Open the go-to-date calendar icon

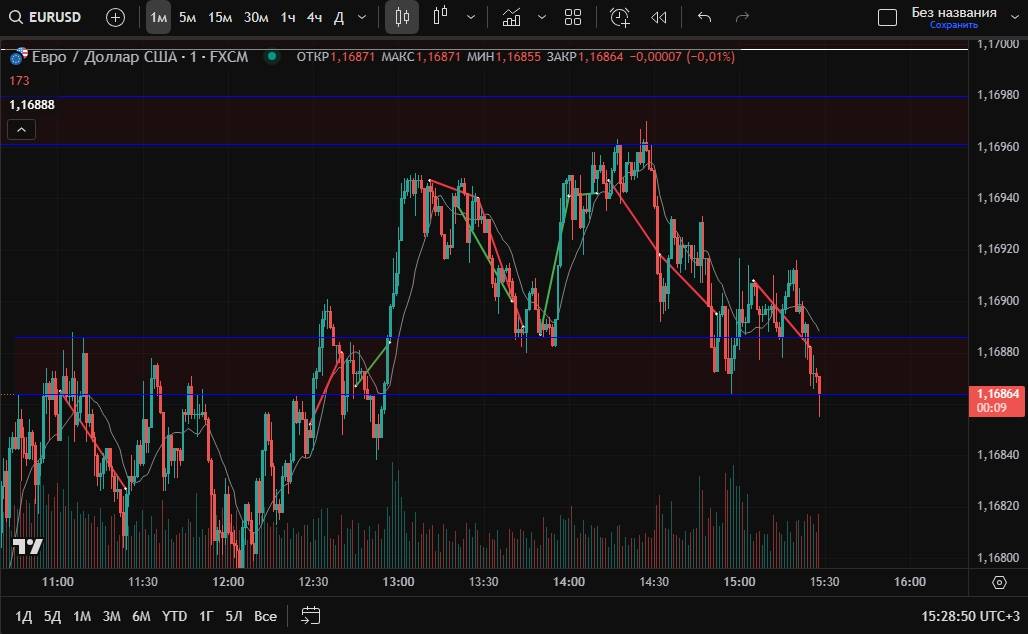311,616
